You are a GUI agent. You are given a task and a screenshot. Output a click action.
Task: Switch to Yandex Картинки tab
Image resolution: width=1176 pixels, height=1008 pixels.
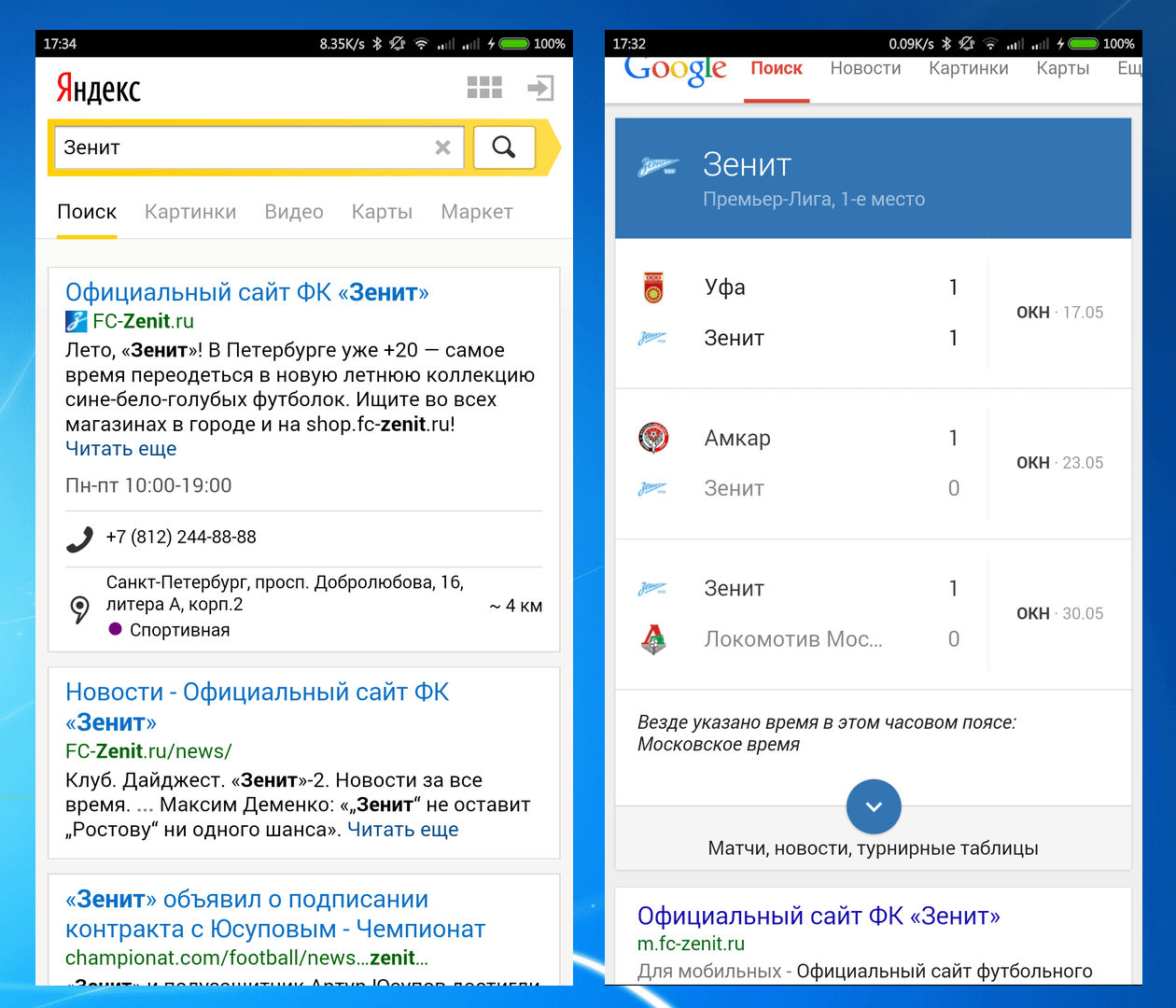[x=190, y=212]
